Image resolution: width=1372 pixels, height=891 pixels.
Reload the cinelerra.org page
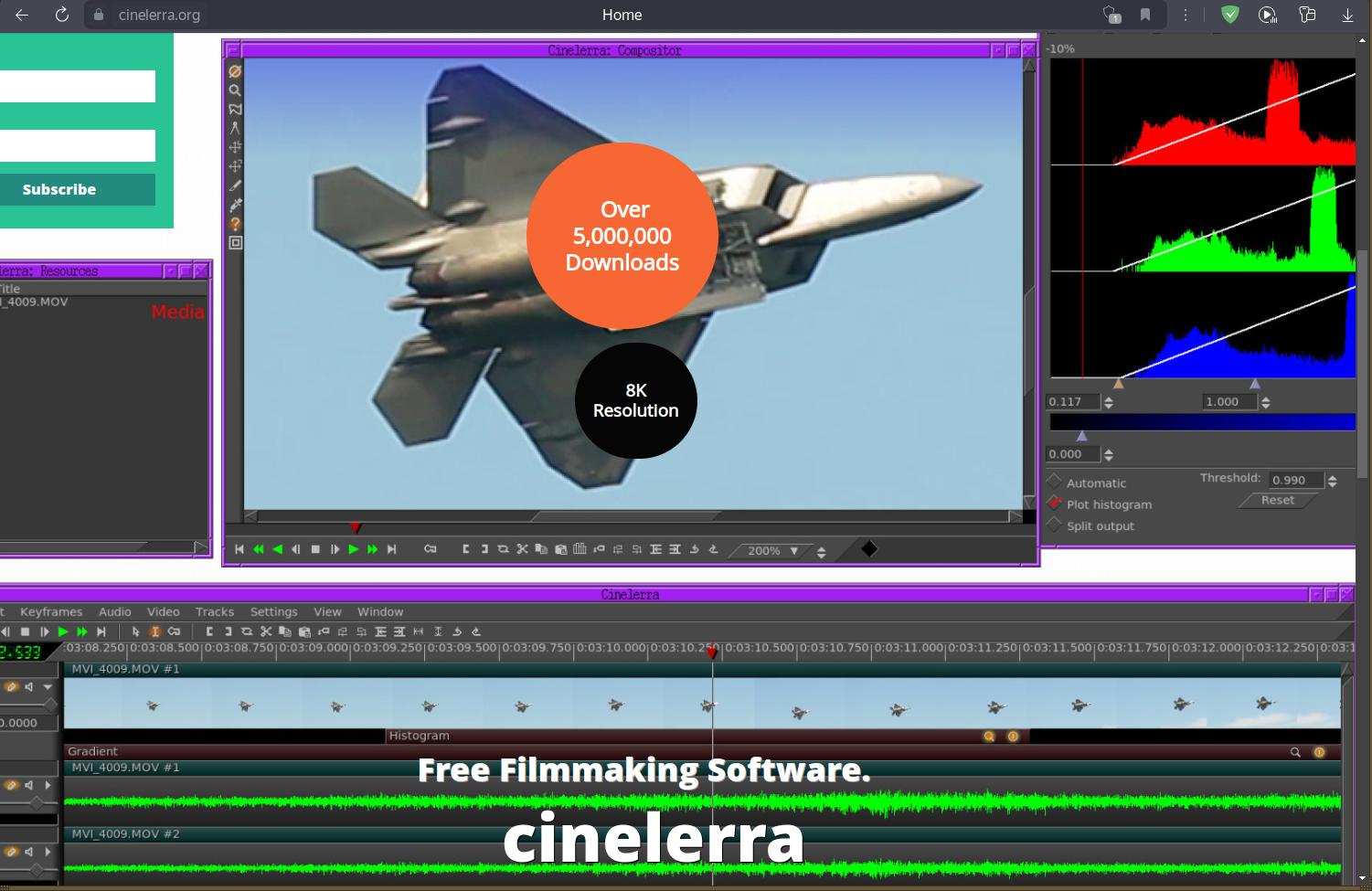pyautogui.click(x=62, y=15)
